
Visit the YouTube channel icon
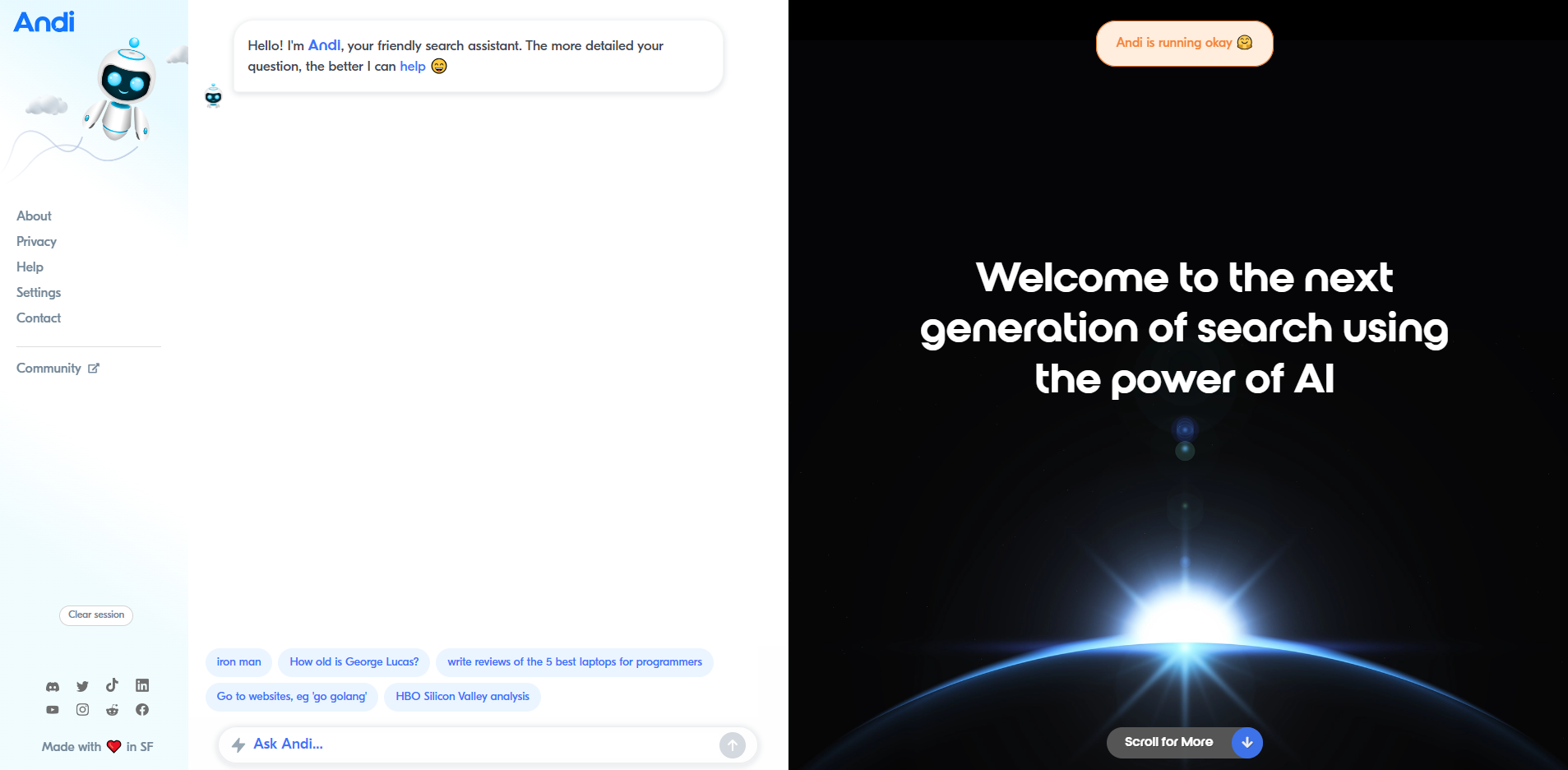pyautogui.click(x=53, y=710)
